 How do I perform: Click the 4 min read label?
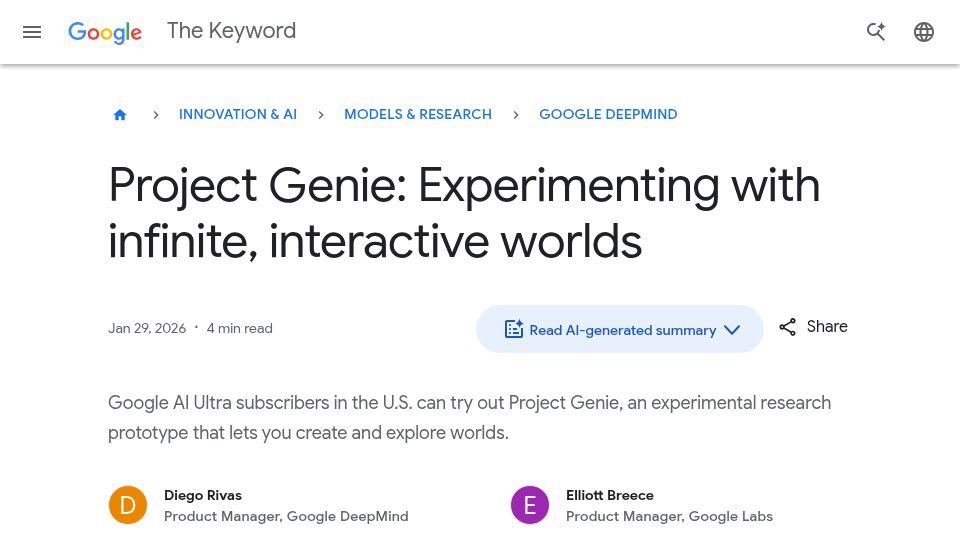point(239,329)
